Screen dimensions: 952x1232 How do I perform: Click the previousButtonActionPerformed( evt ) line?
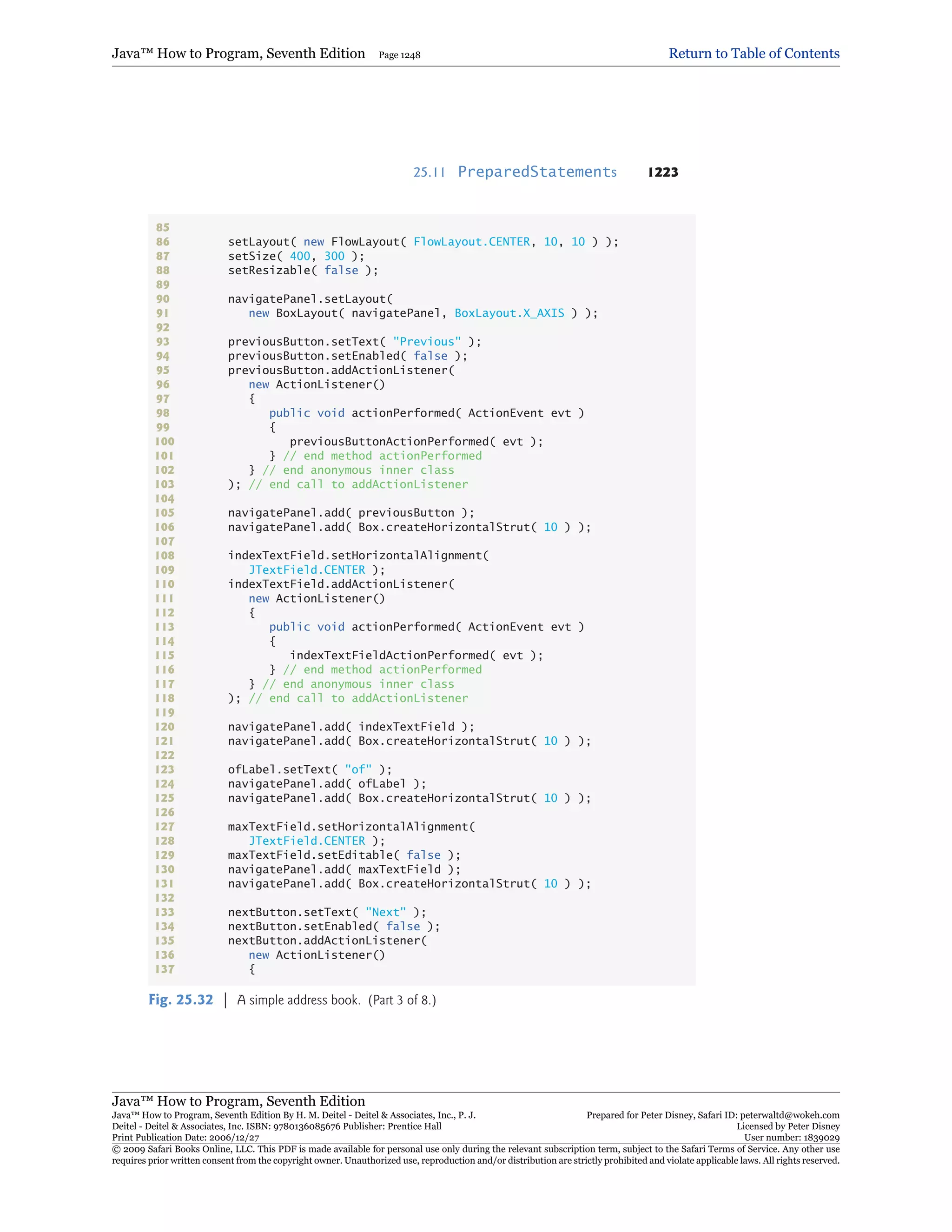point(416,442)
